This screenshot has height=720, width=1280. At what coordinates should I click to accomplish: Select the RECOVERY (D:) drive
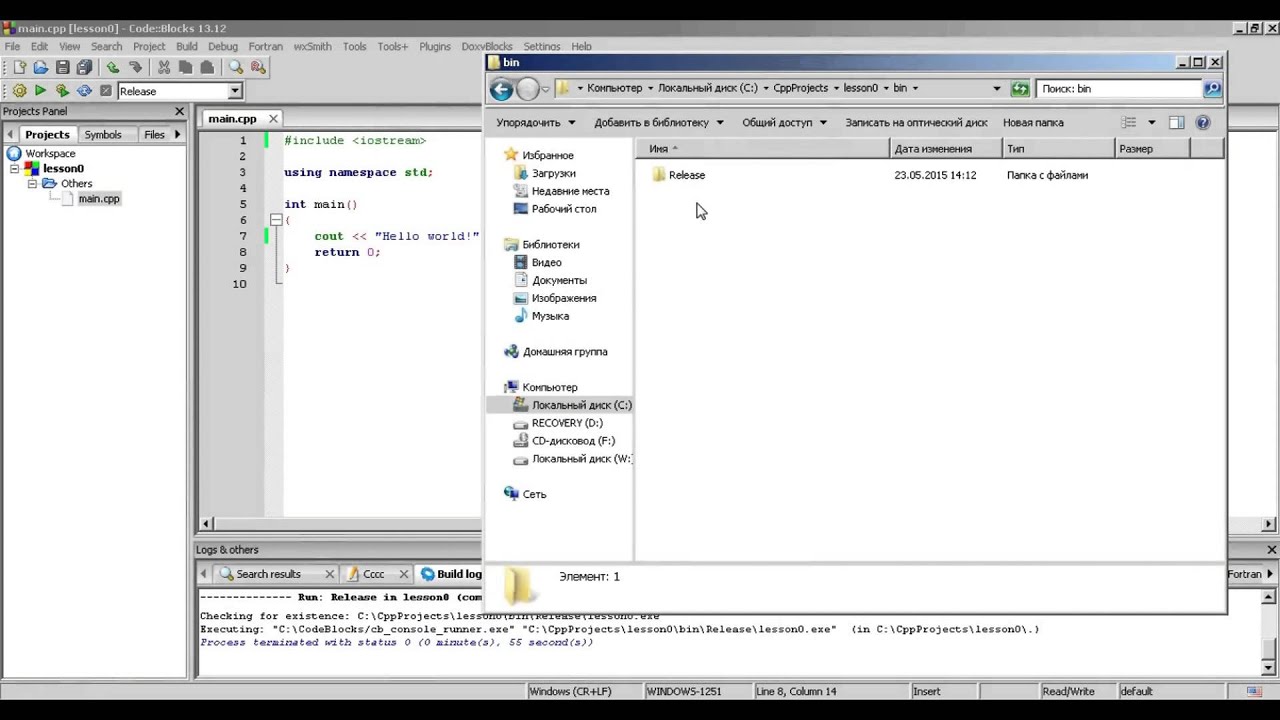tap(567, 423)
